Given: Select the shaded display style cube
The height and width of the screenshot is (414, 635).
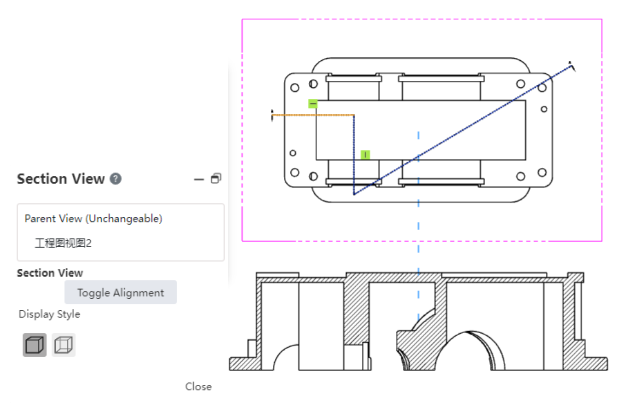Looking at the screenshot, I should 34,345.
